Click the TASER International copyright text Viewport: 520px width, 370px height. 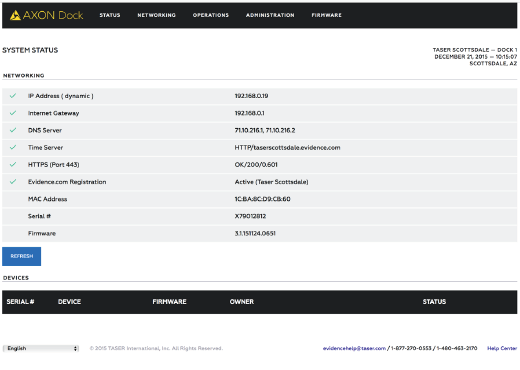[156, 348]
